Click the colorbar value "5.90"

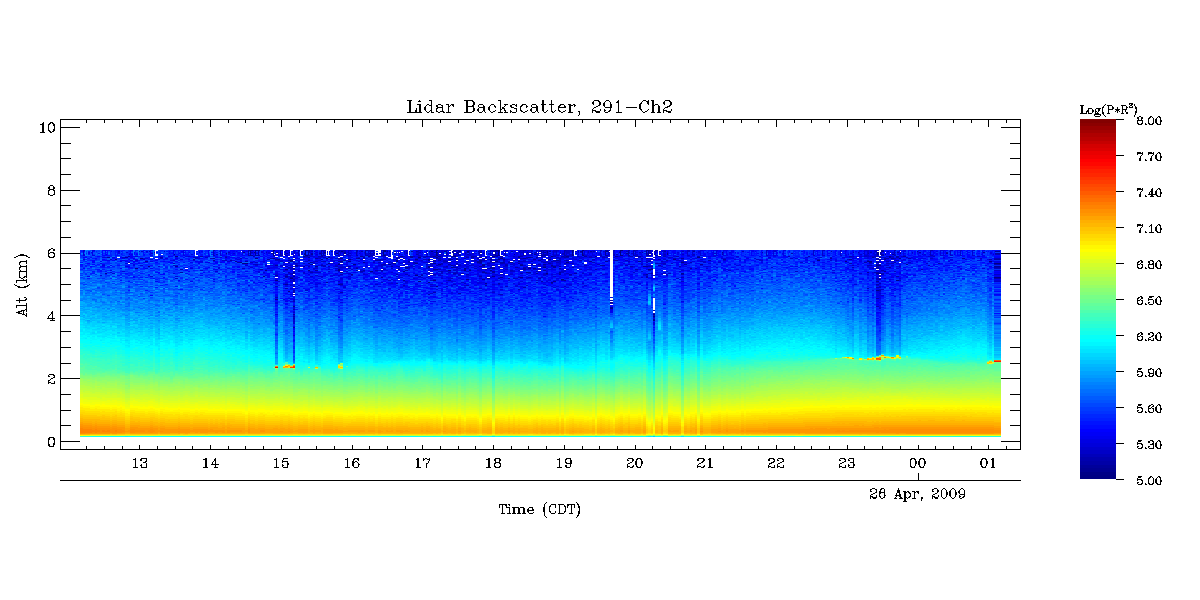click(x=1149, y=373)
